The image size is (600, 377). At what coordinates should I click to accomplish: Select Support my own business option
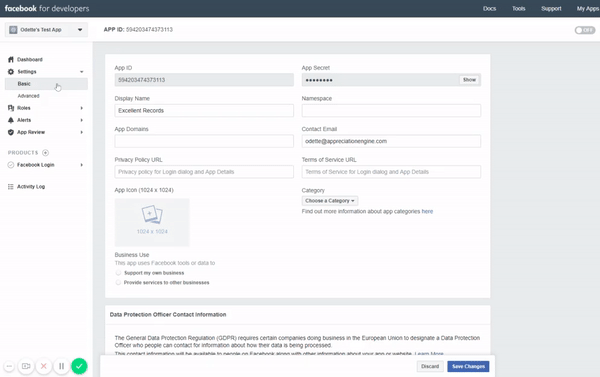(118, 273)
